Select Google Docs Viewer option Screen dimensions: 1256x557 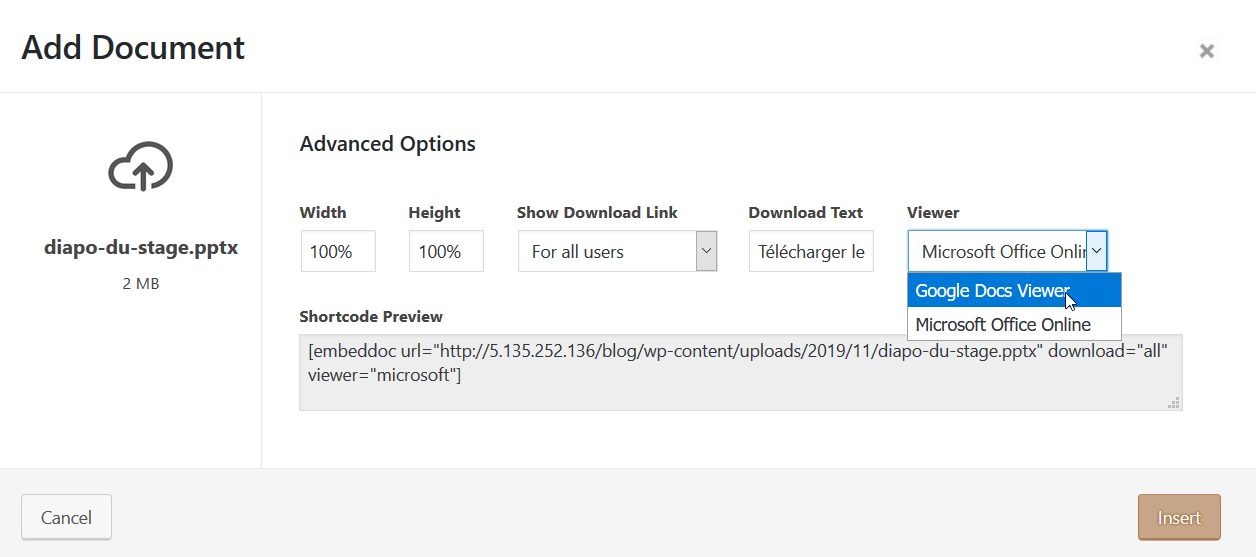[1014, 291]
